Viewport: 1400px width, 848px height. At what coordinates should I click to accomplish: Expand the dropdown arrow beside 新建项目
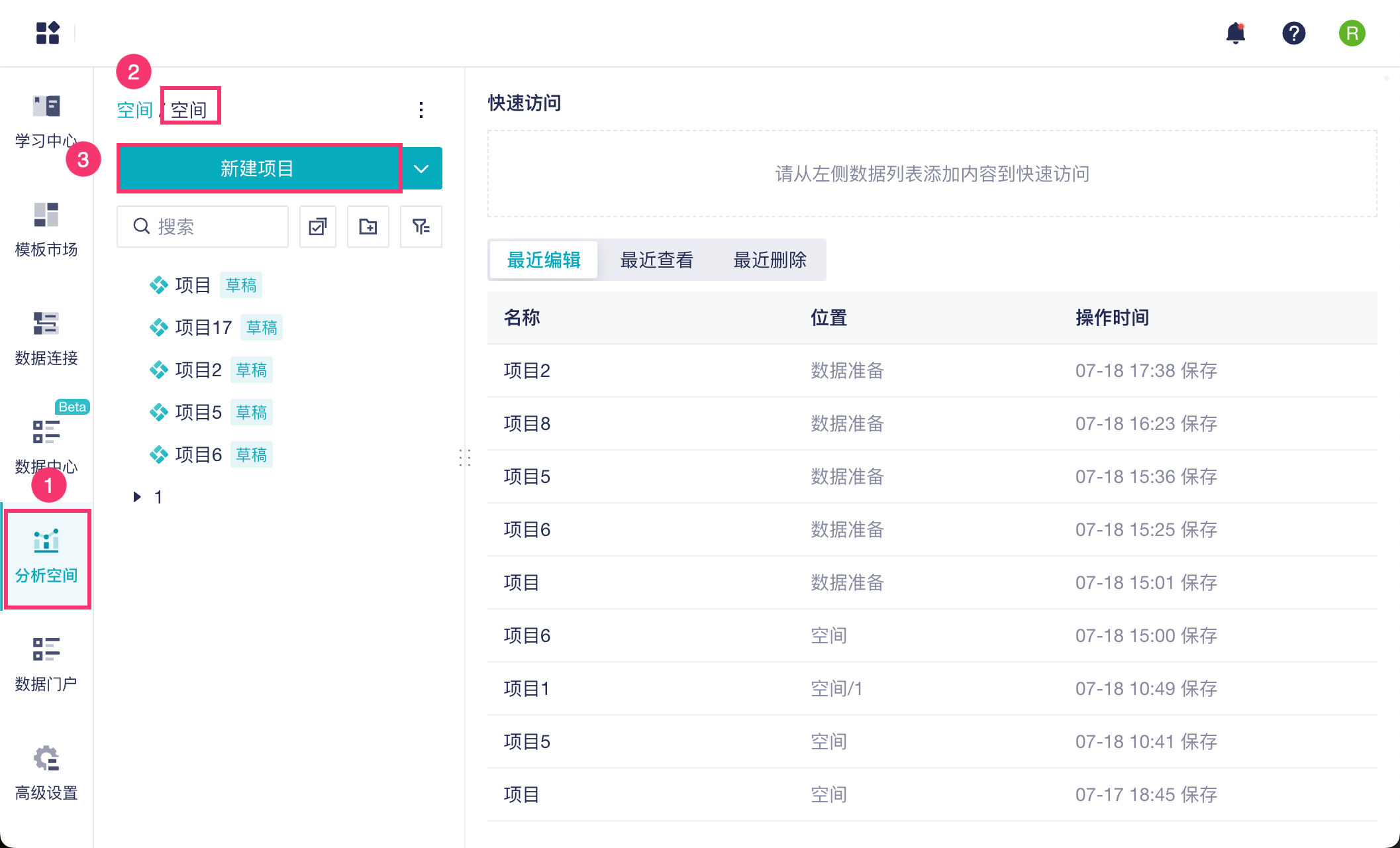point(421,168)
